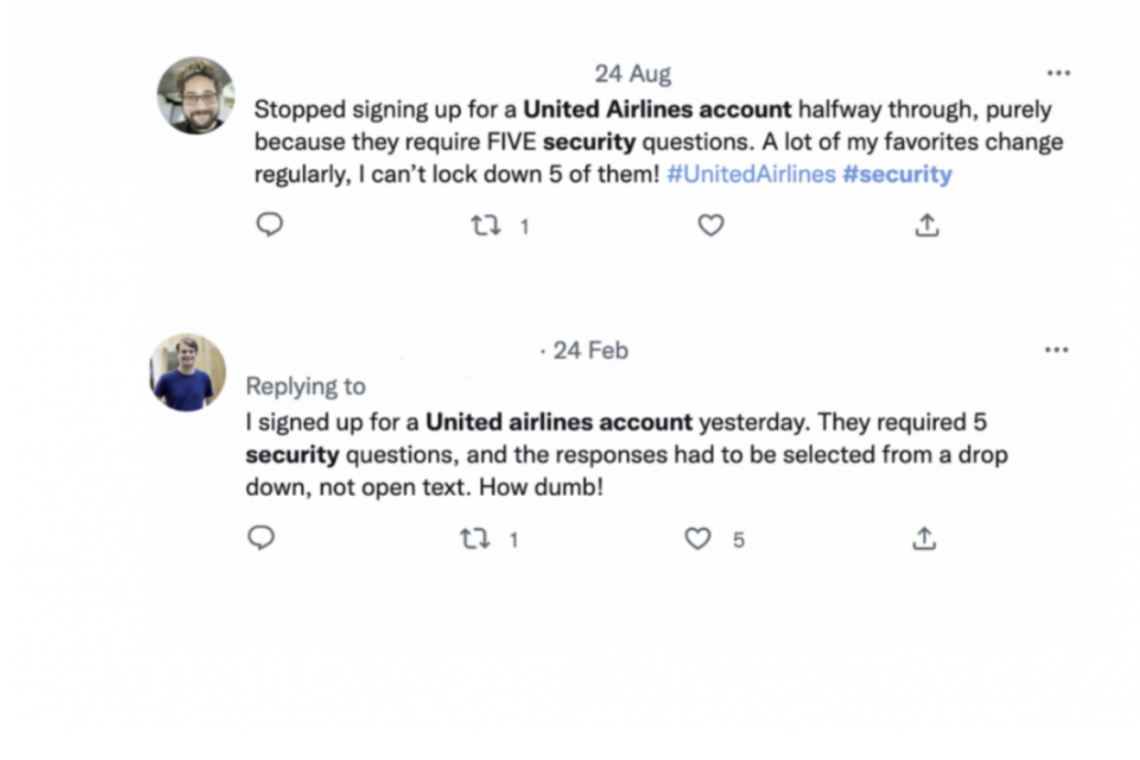
Task: Share the 24 Feb tweet
Action: click(924, 540)
